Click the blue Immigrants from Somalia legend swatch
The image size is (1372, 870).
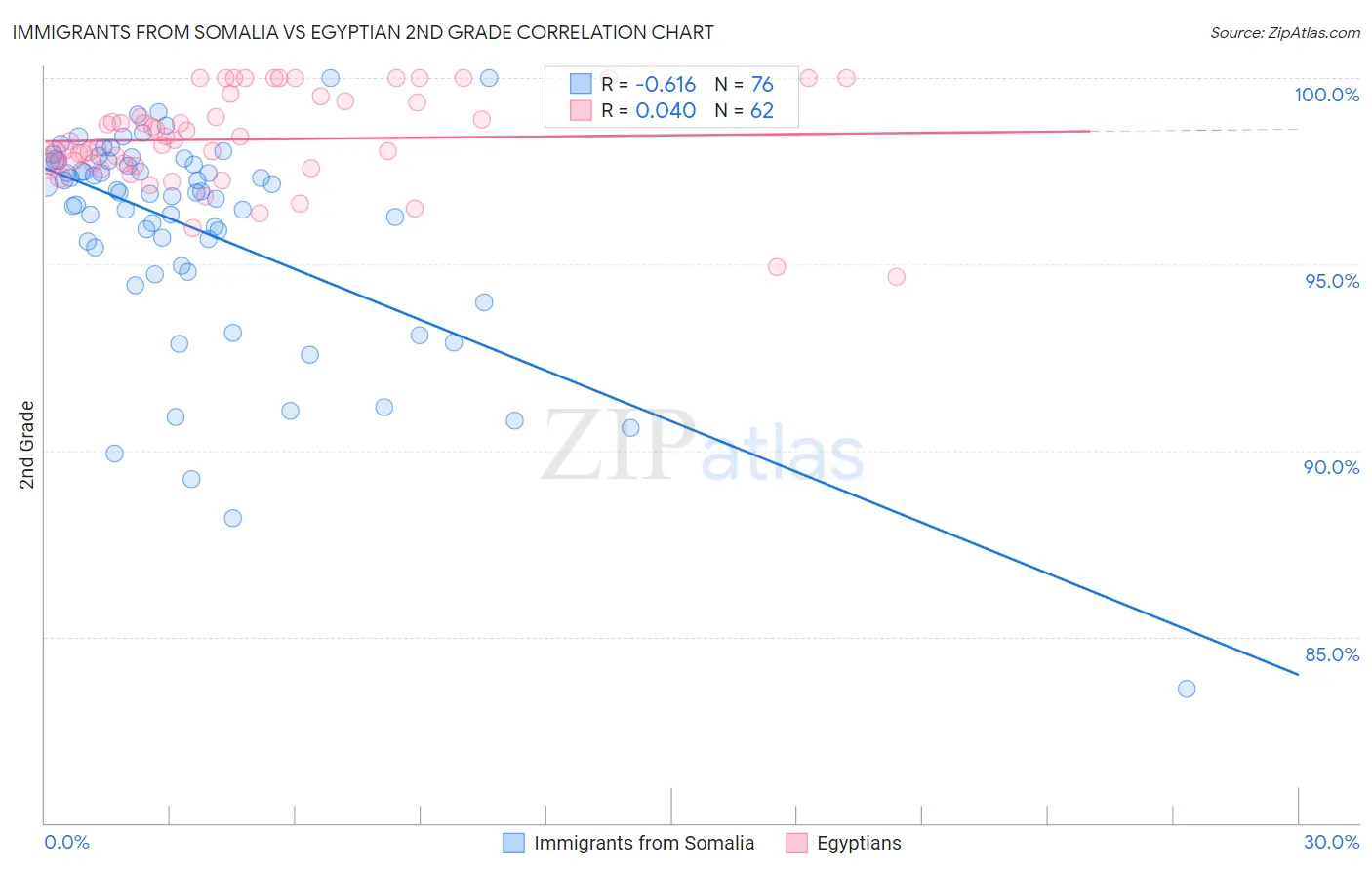pyautogui.click(x=514, y=843)
